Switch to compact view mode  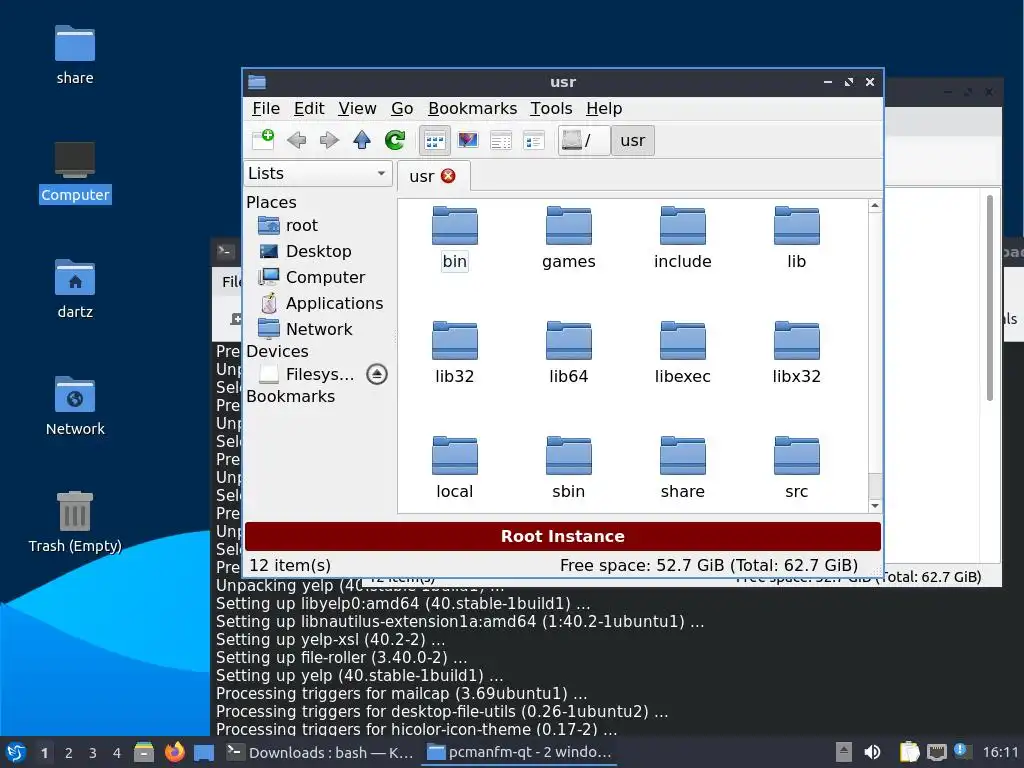(x=534, y=140)
